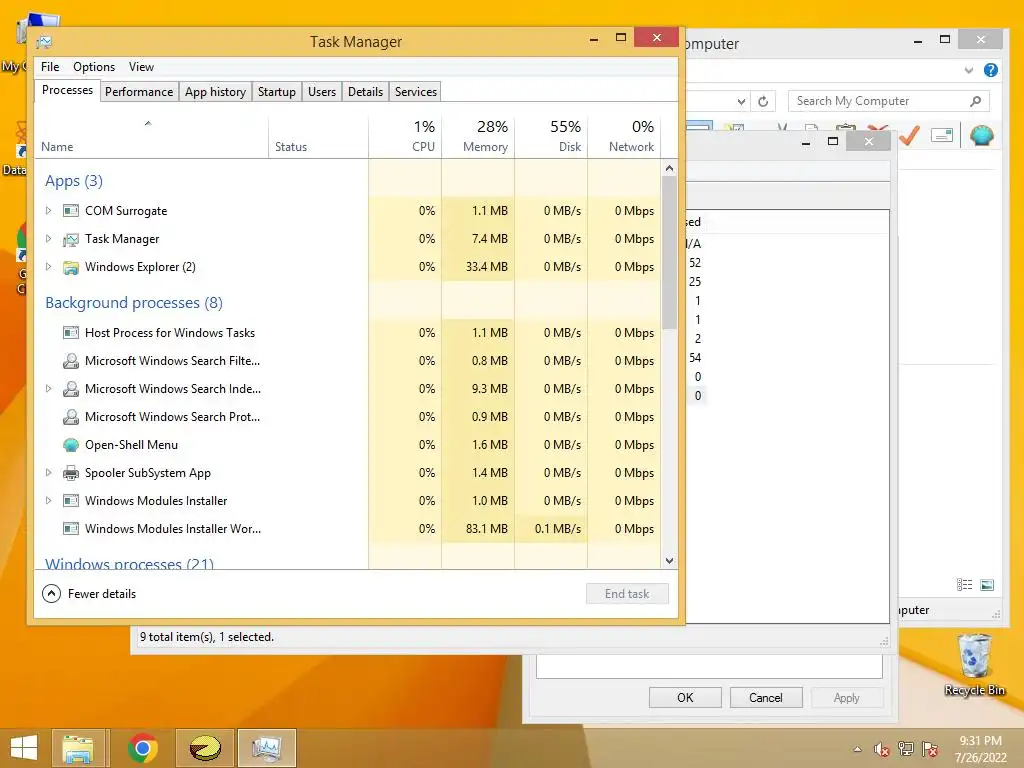Open the address bar history dropdown arrow
Screen dimensions: 1024x768
tap(741, 101)
